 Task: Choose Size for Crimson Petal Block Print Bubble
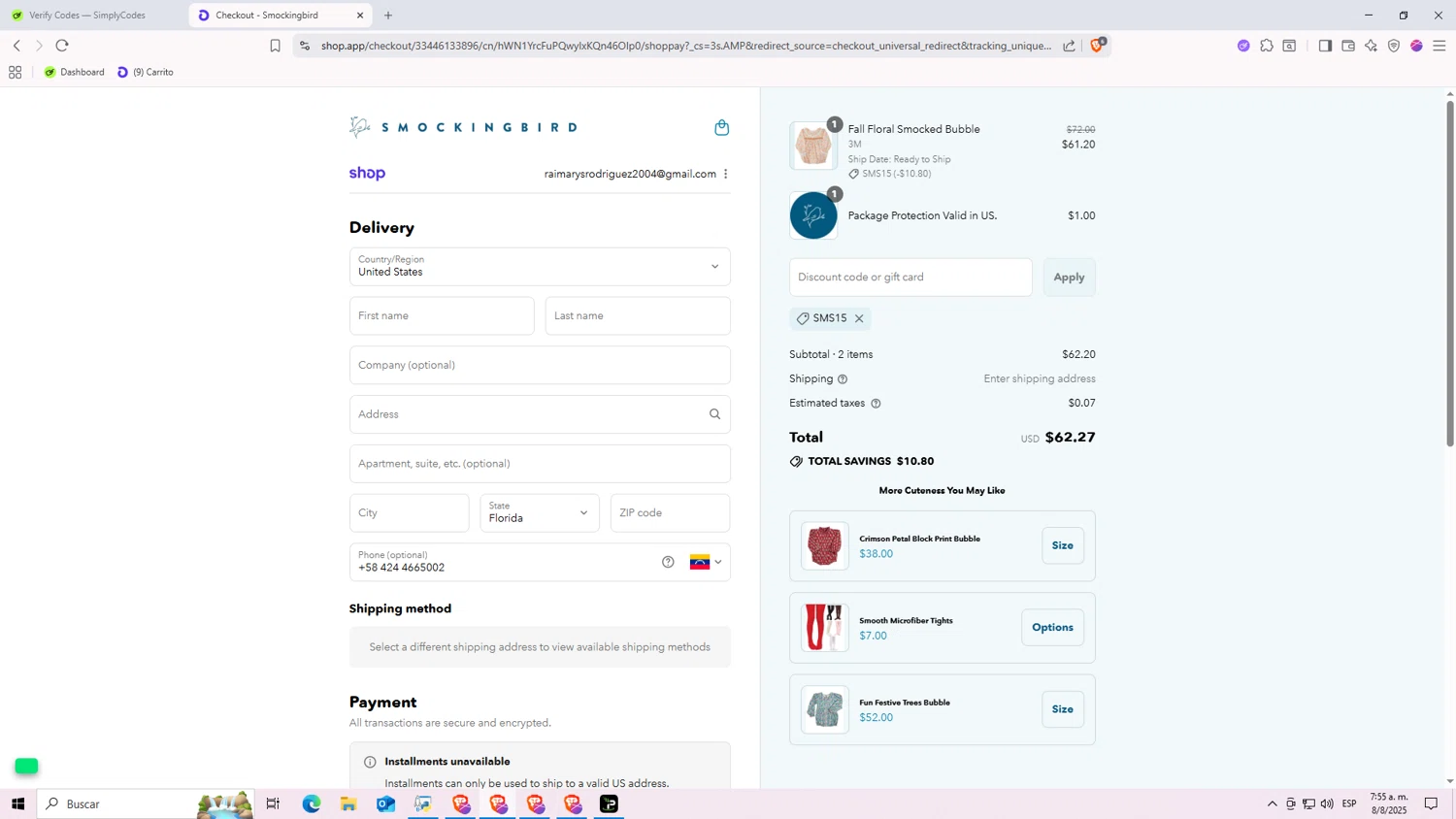coord(1062,545)
